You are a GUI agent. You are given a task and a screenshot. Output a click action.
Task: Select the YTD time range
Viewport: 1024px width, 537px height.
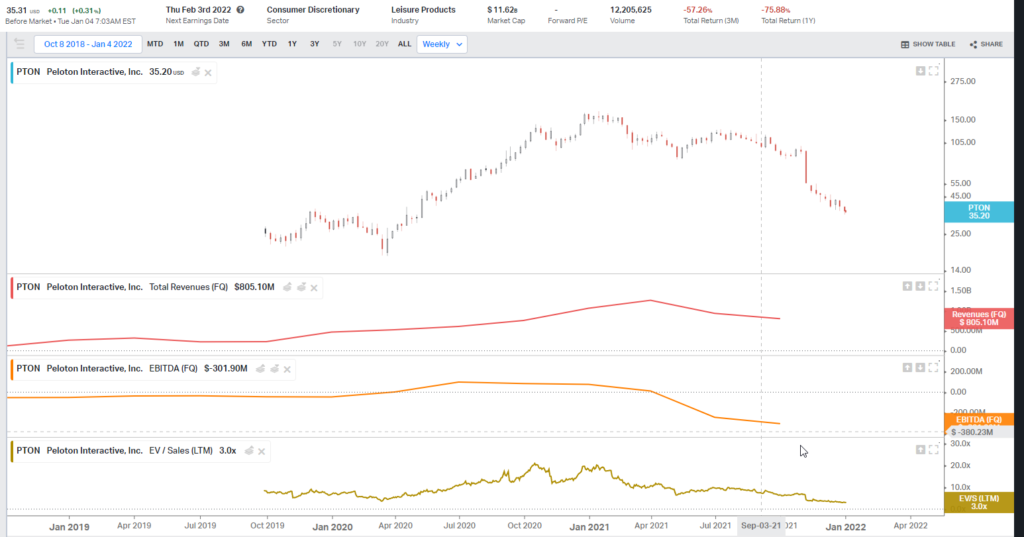(x=269, y=44)
